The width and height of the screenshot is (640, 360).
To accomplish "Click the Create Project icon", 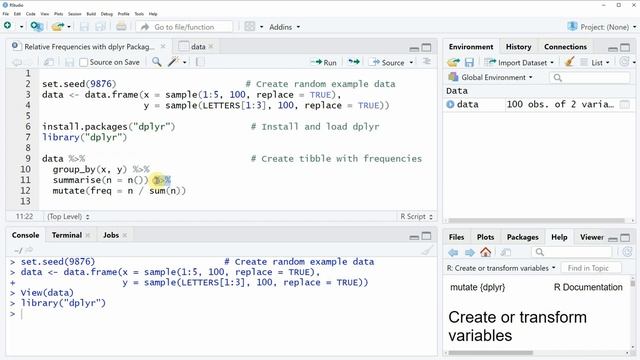I will point(37,27).
